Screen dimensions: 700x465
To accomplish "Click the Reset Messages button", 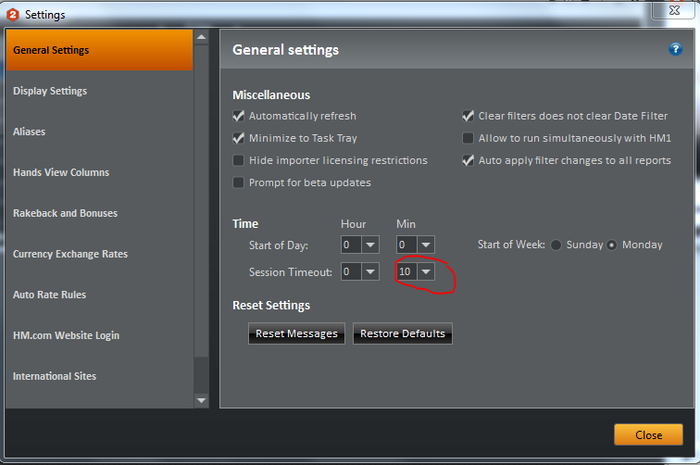I will click(x=296, y=333).
